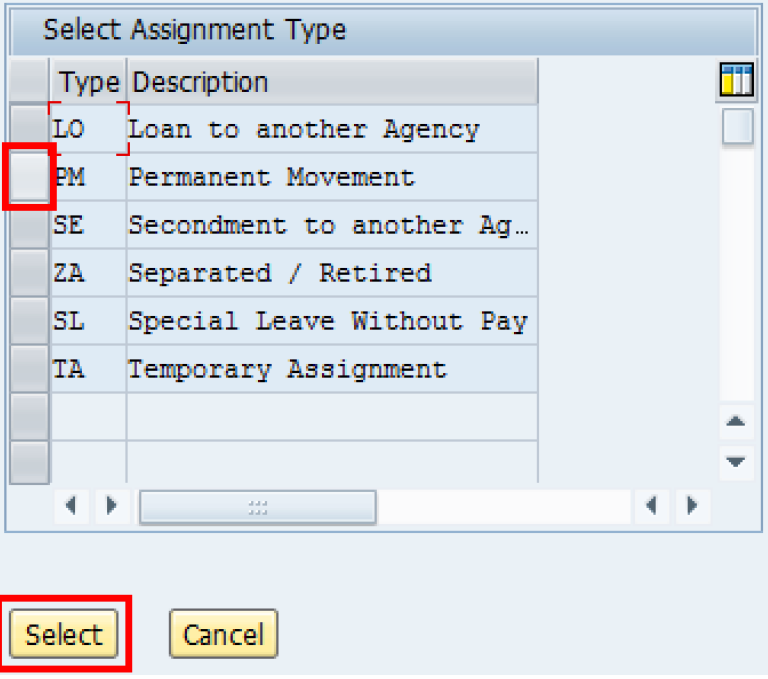Click the left horizontal scroll left arrow
768x679 pixels.
(70, 506)
